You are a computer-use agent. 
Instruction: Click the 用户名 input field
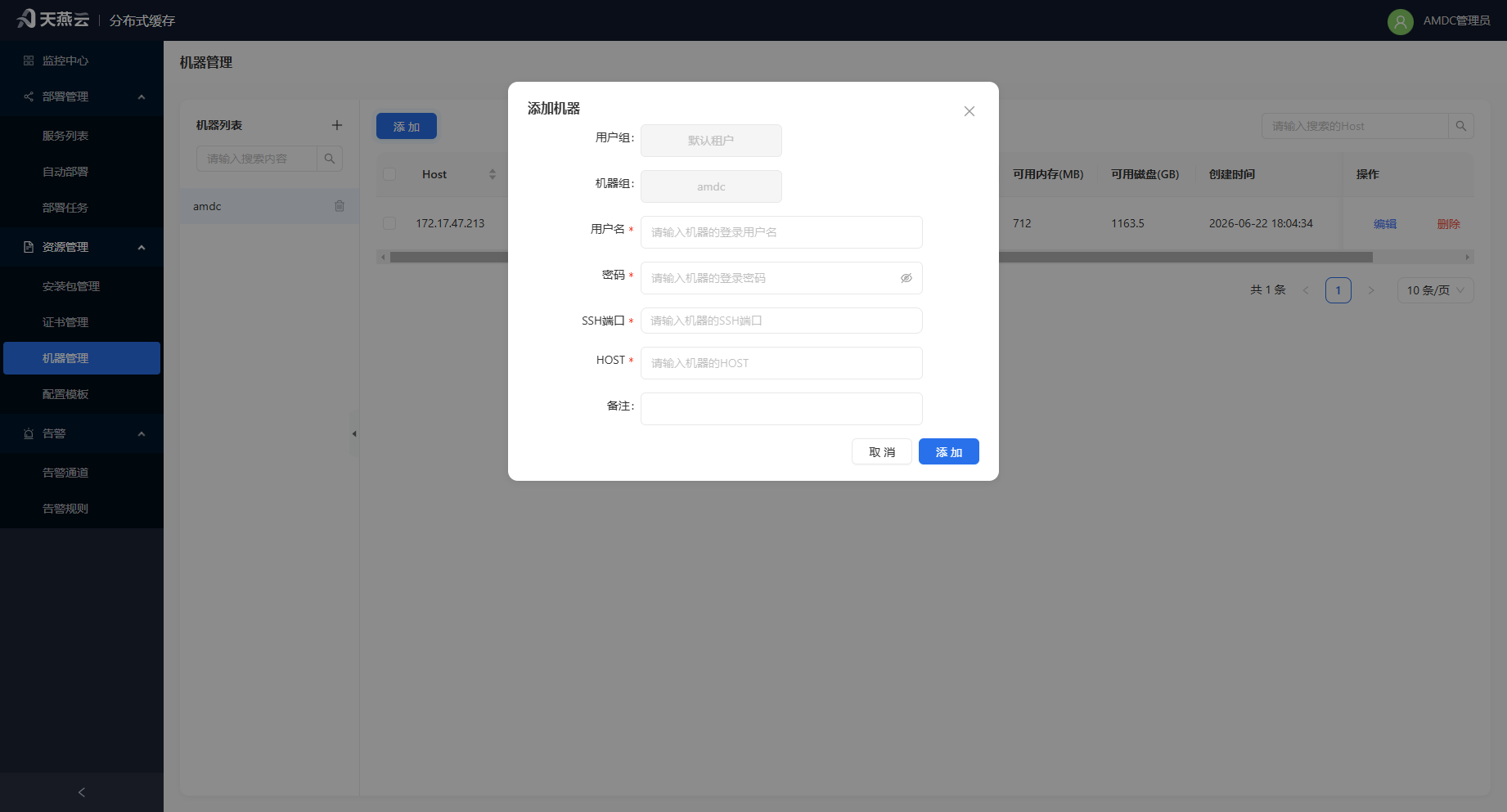(x=781, y=232)
